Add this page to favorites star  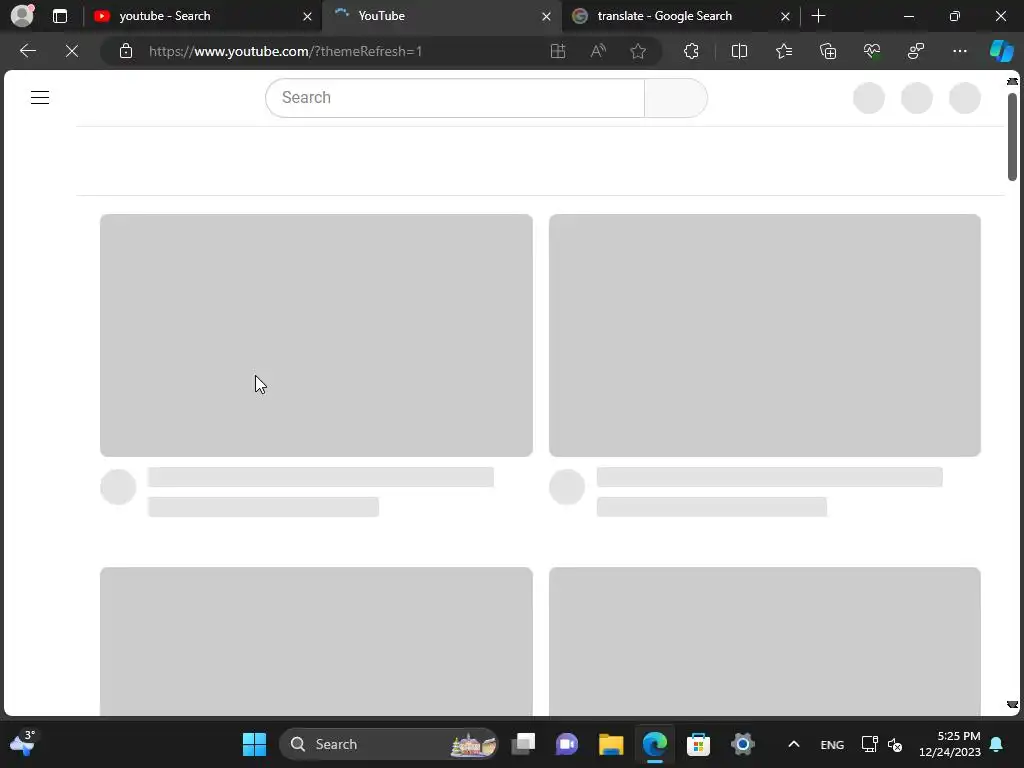pos(638,51)
